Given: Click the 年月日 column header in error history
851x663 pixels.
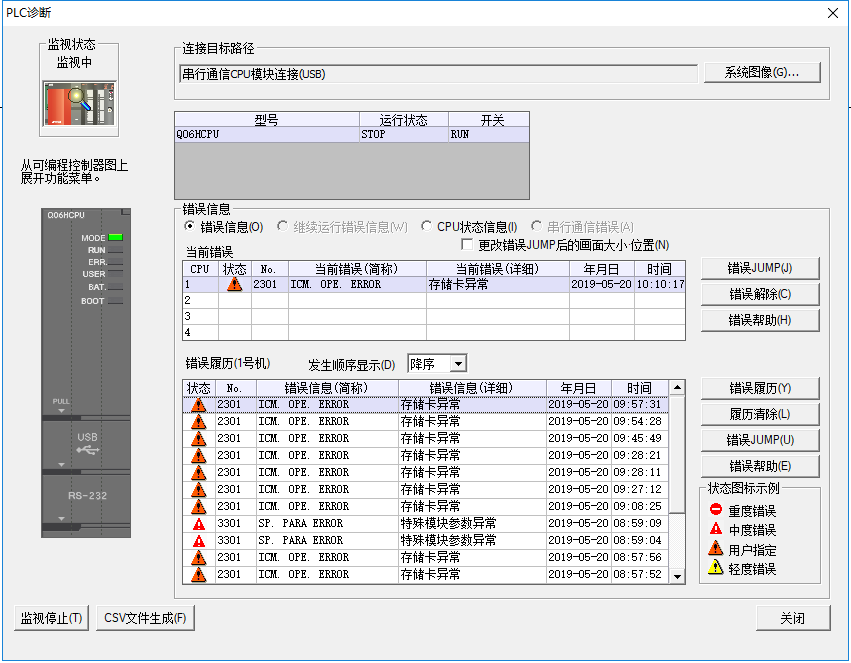Looking at the screenshot, I should click(x=578, y=388).
